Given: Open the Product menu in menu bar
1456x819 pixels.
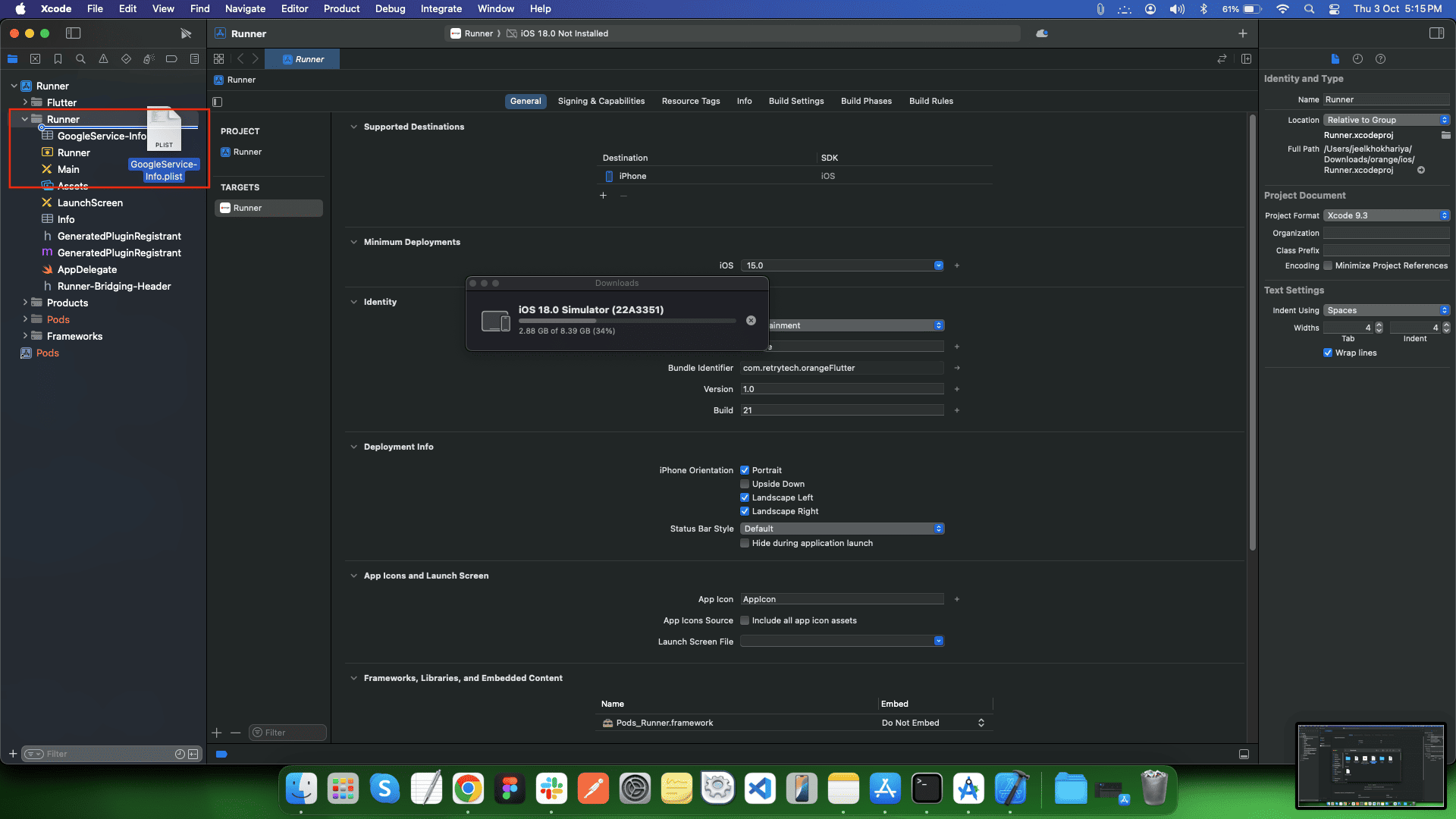Looking at the screenshot, I should [x=341, y=9].
